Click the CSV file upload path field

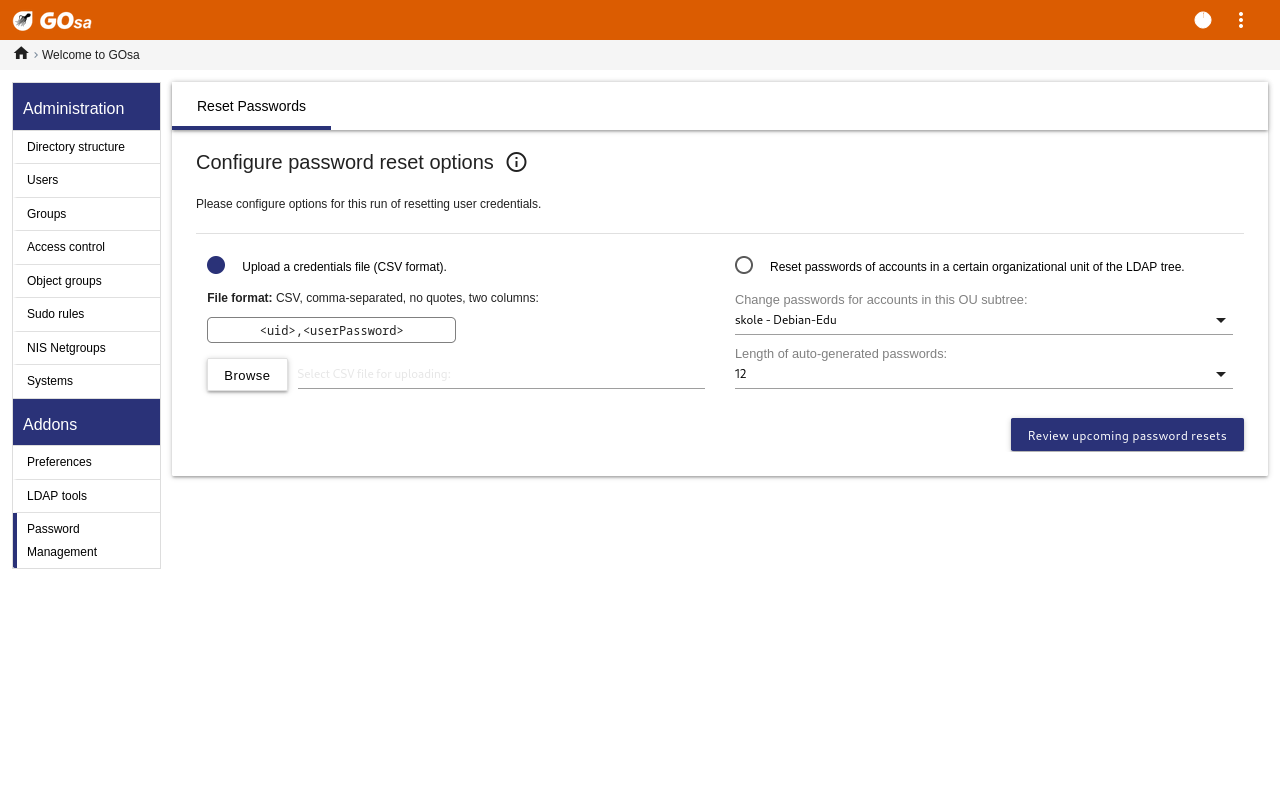click(x=501, y=374)
